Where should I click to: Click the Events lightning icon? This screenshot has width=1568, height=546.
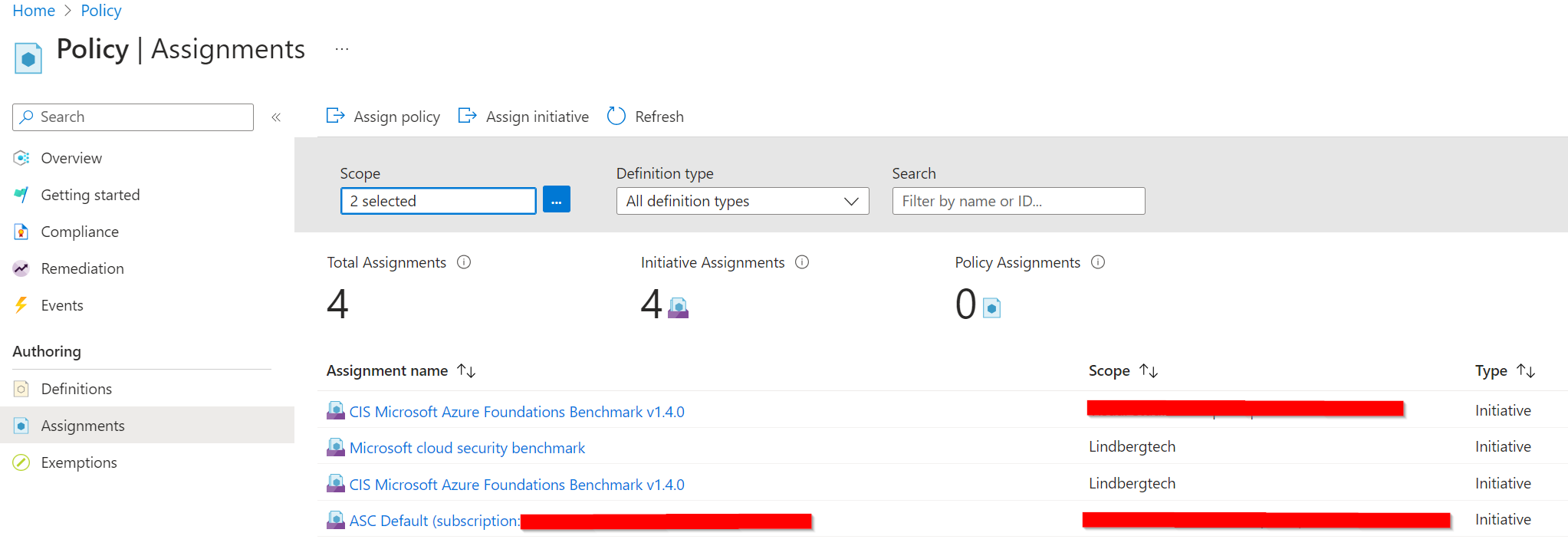(x=21, y=305)
